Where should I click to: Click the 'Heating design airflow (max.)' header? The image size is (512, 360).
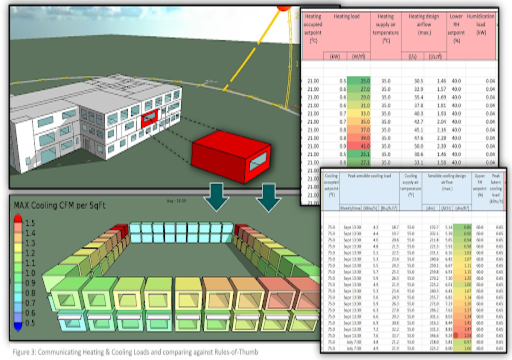pos(424,24)
